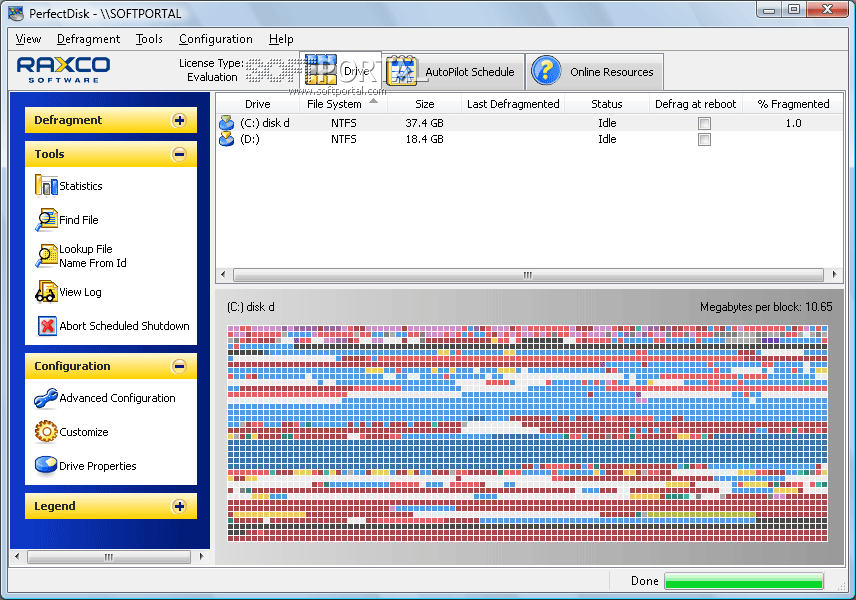This screenshot has width=856, height=600.
Task: Switch to the AutoPilot Schedule tab
Action: (453, 72)
